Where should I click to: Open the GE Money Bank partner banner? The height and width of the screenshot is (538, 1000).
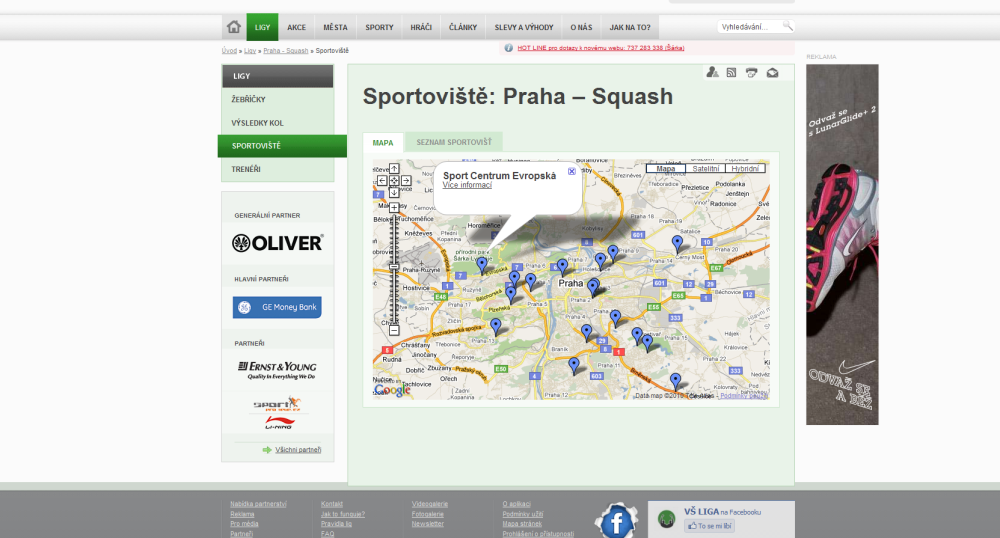tap(277, 307)
